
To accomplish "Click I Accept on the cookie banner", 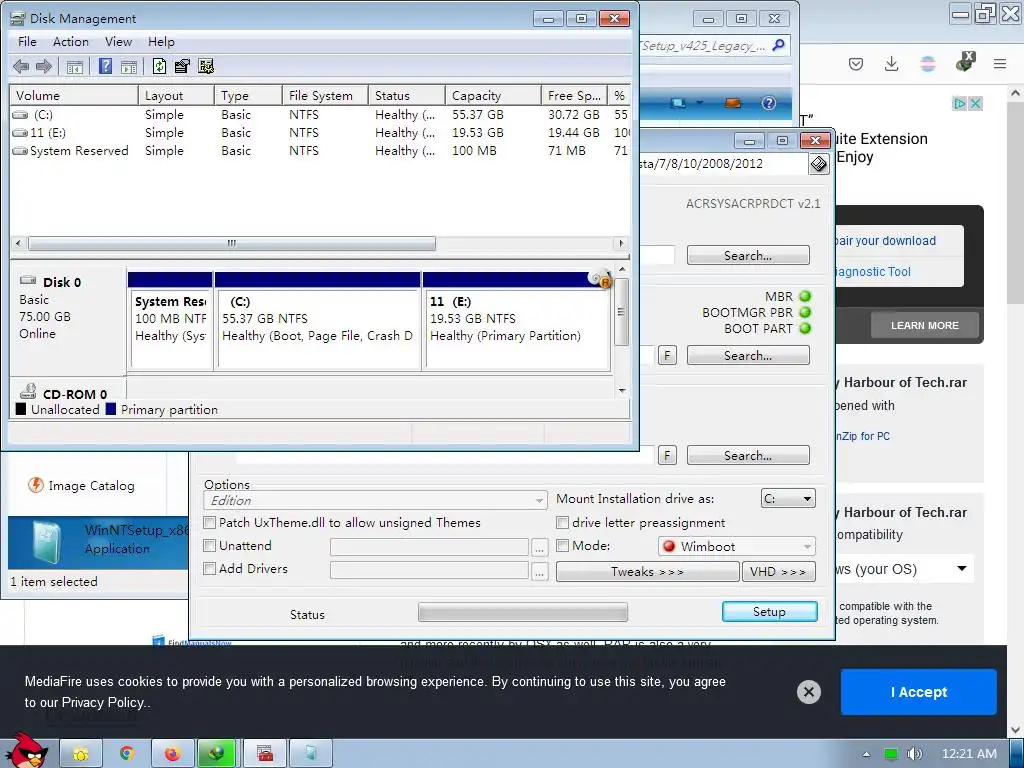I will point(918,692).
